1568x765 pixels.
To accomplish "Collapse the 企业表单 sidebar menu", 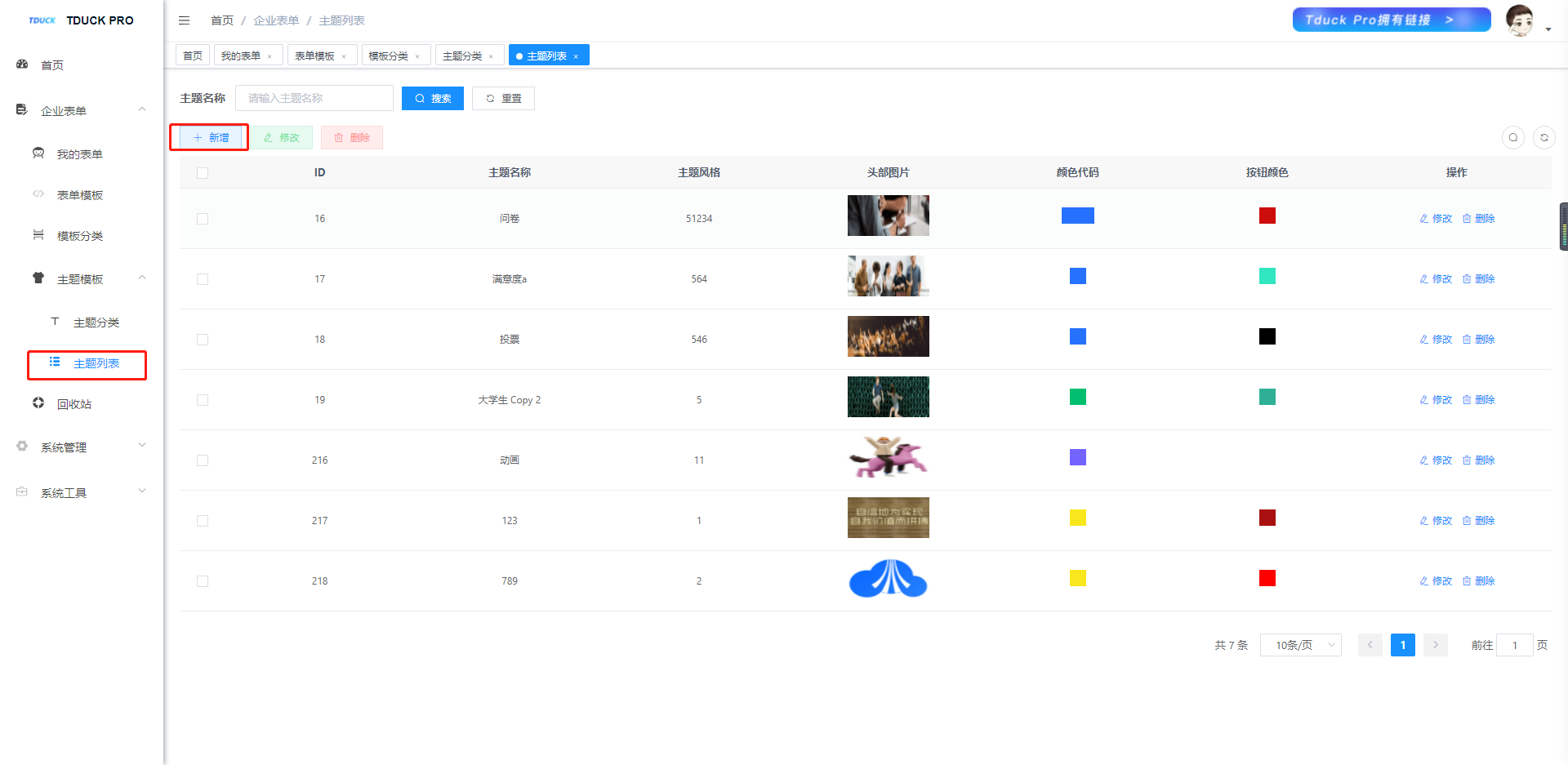I will coord(64,111).
